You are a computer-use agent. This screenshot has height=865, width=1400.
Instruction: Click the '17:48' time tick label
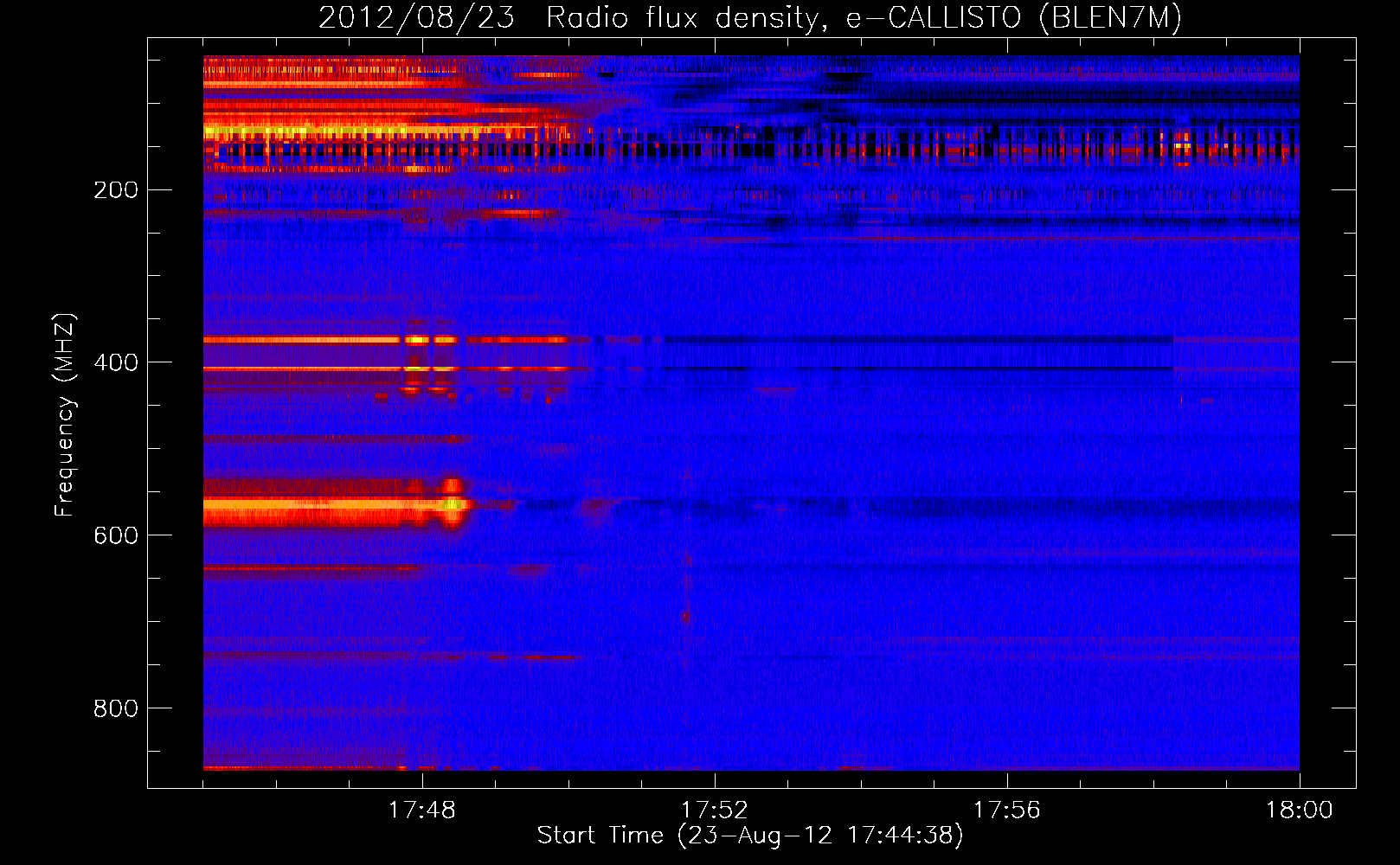(x=422, y=810)
